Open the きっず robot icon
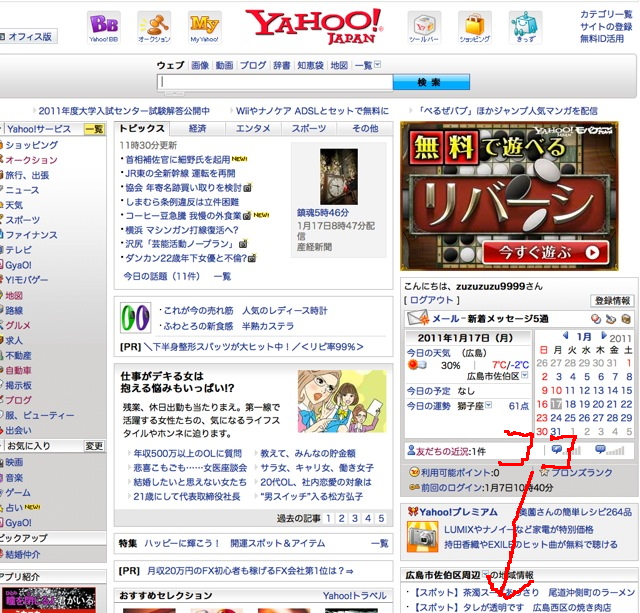The width and height of the screenshot is (640, 613). point(525,27)
